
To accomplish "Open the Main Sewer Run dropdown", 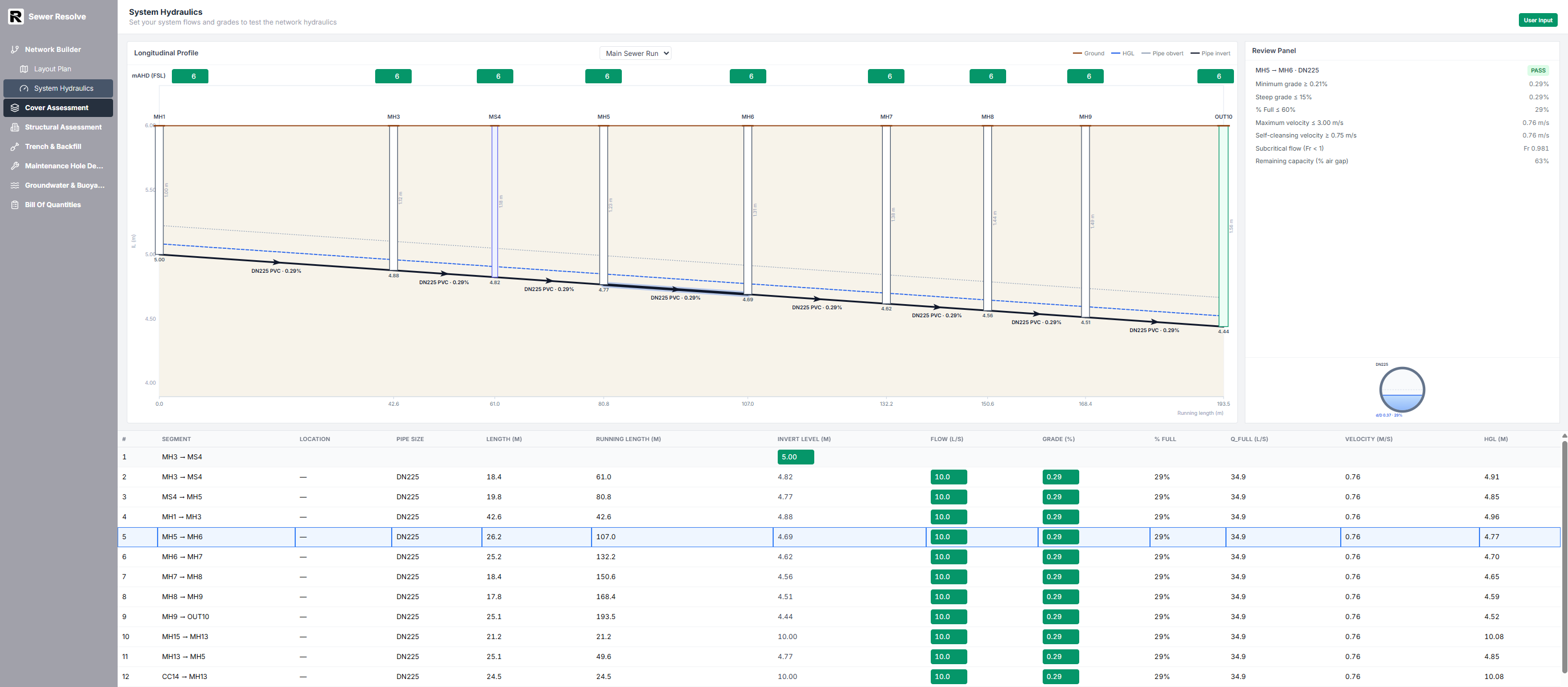I will 636,53.
